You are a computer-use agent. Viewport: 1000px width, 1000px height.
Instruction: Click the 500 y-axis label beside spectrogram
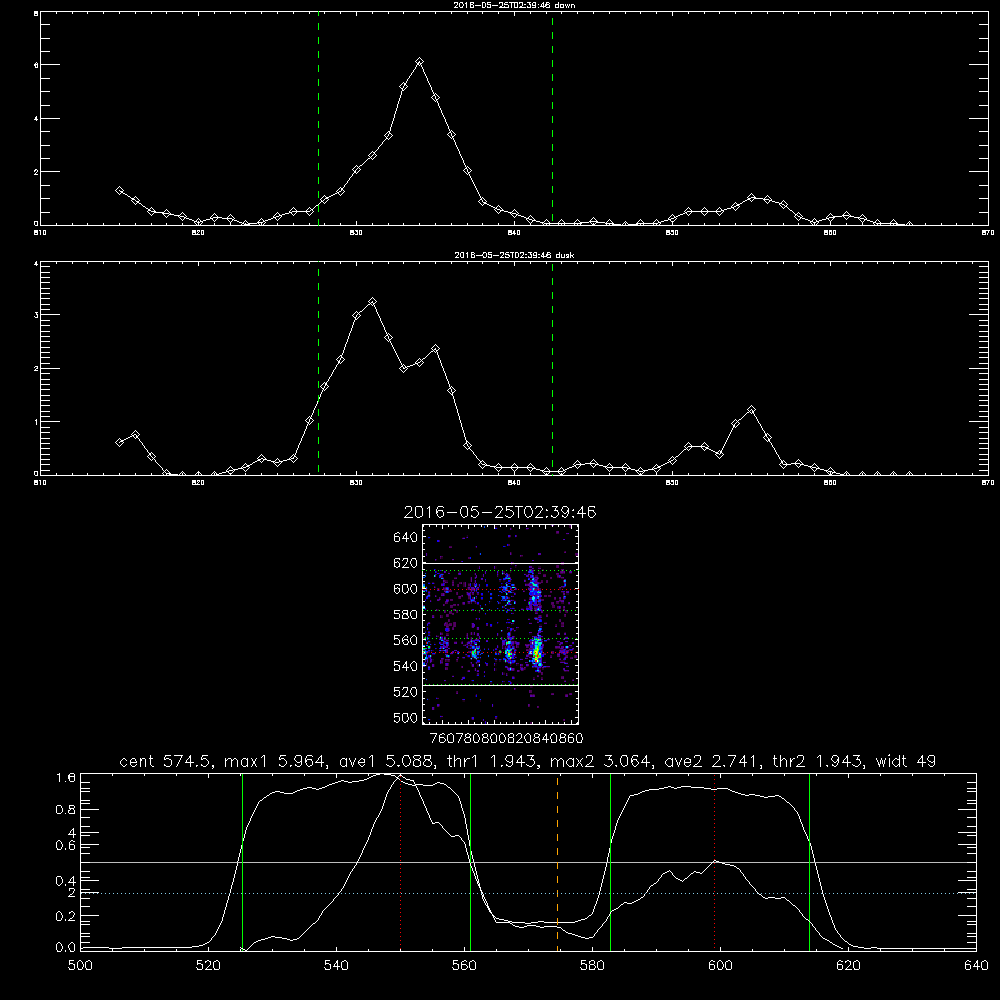point(406,717)
